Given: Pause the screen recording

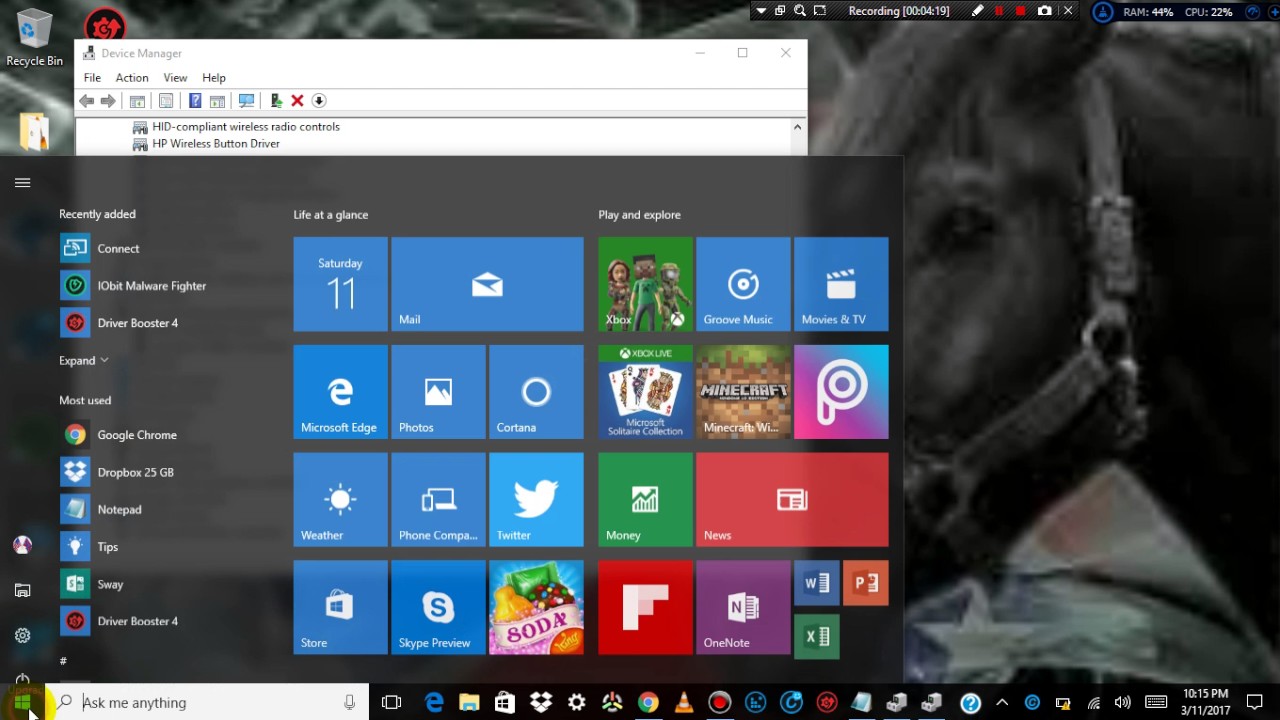Looking at the screenshot, I should [x=999, y=11].
